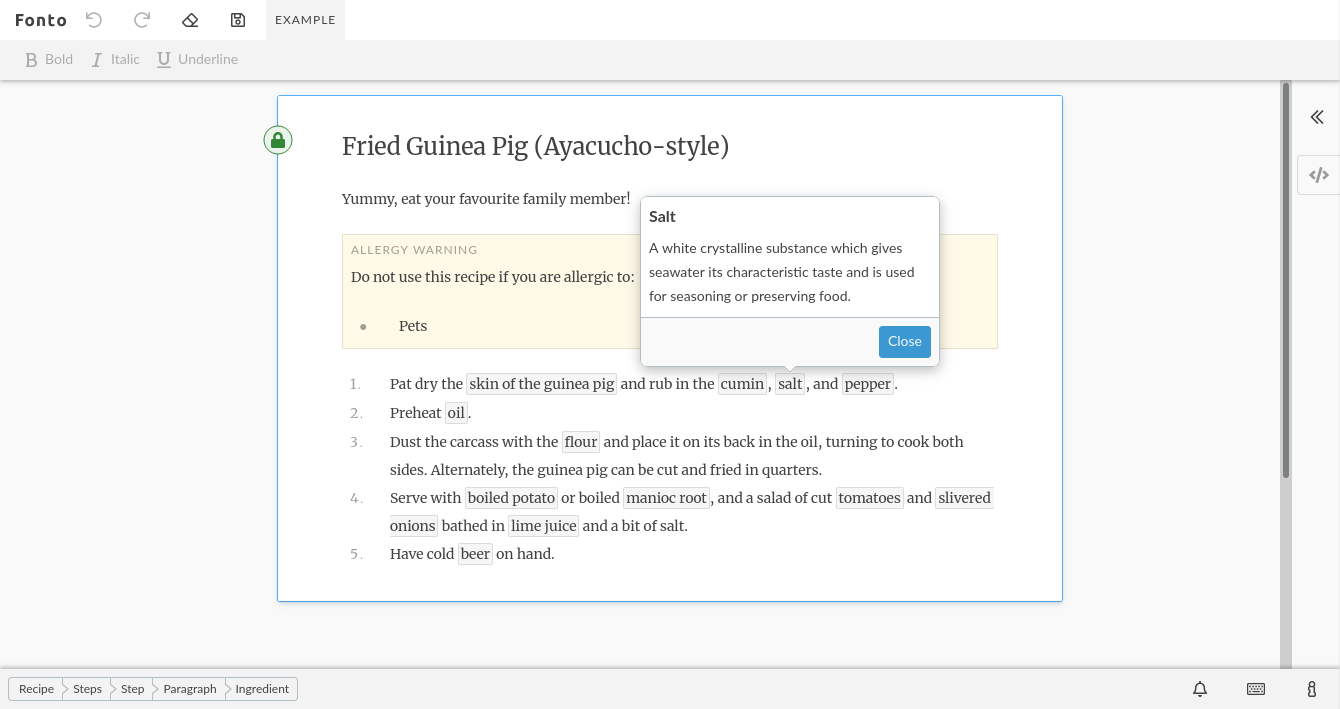Open the keyboard shortcuts icon
The height and width of the screenshot is (709, 1340).
click(x=1255, y=689)
